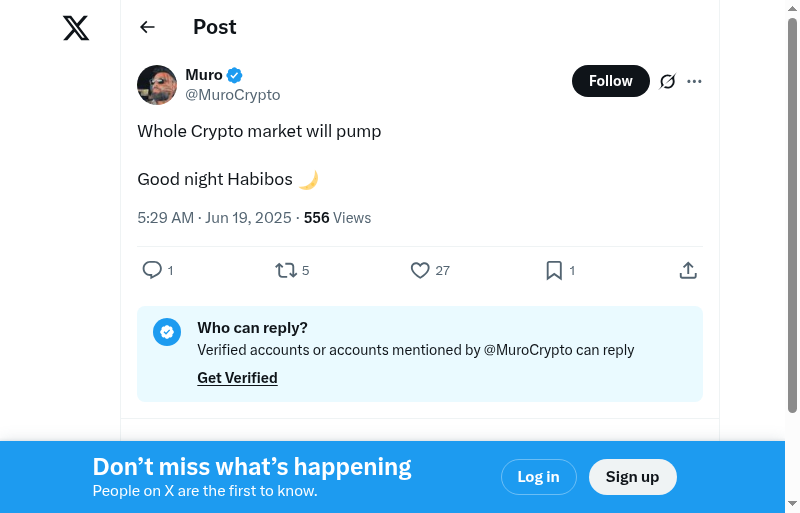Click the 5:29 AM Jun 19, 2025 timestamp

[x=214, y=218]
